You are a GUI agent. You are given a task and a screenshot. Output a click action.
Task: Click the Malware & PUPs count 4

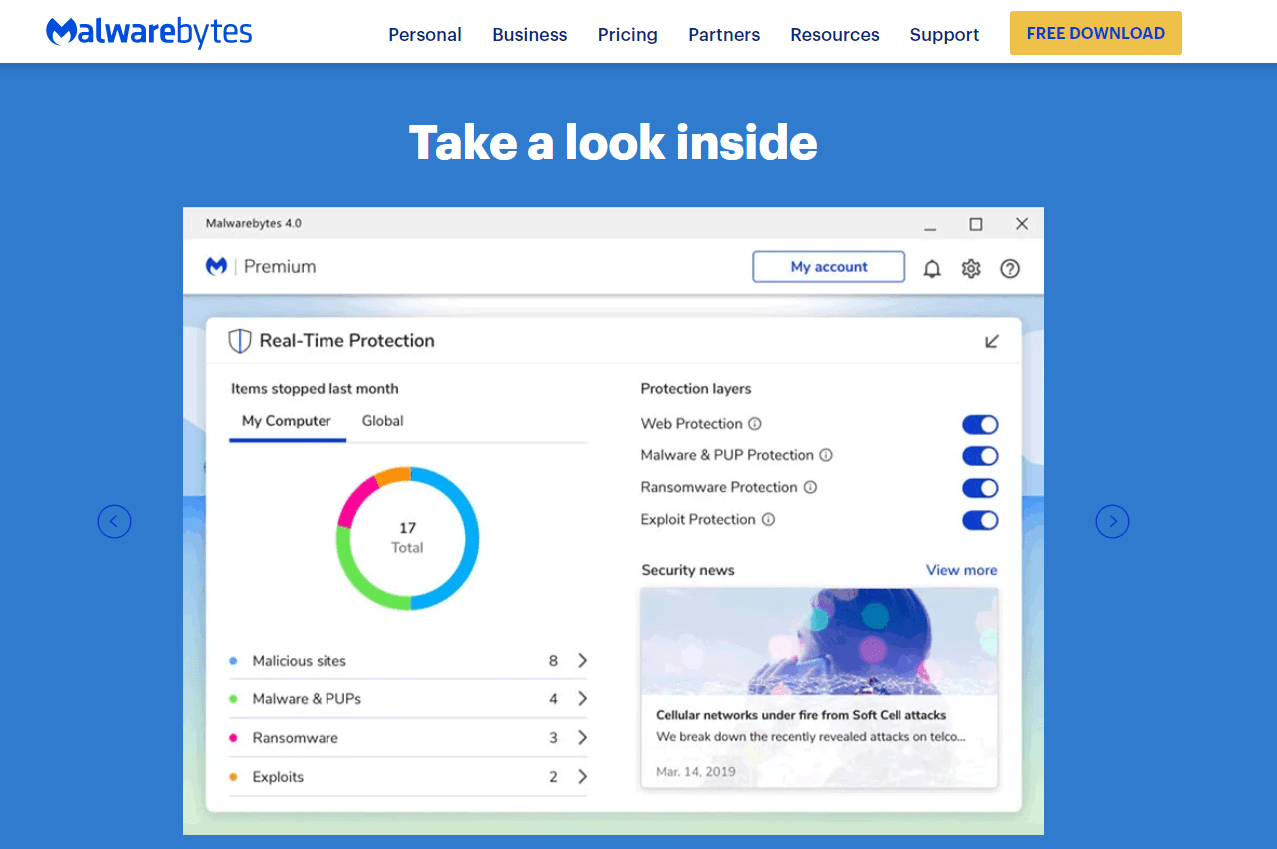point(553,699)
